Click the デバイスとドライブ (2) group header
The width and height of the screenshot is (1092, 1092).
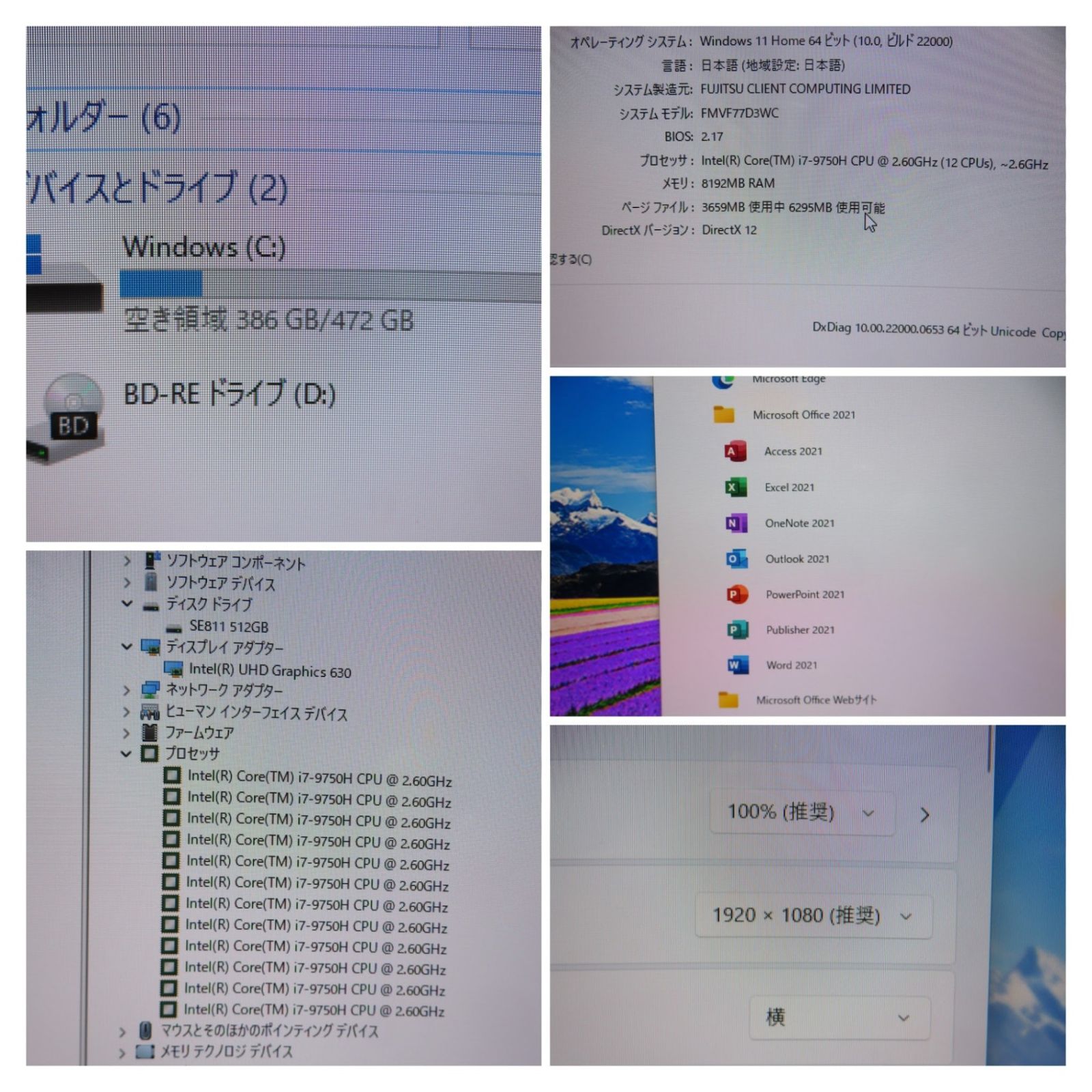(x=157, y=187)
